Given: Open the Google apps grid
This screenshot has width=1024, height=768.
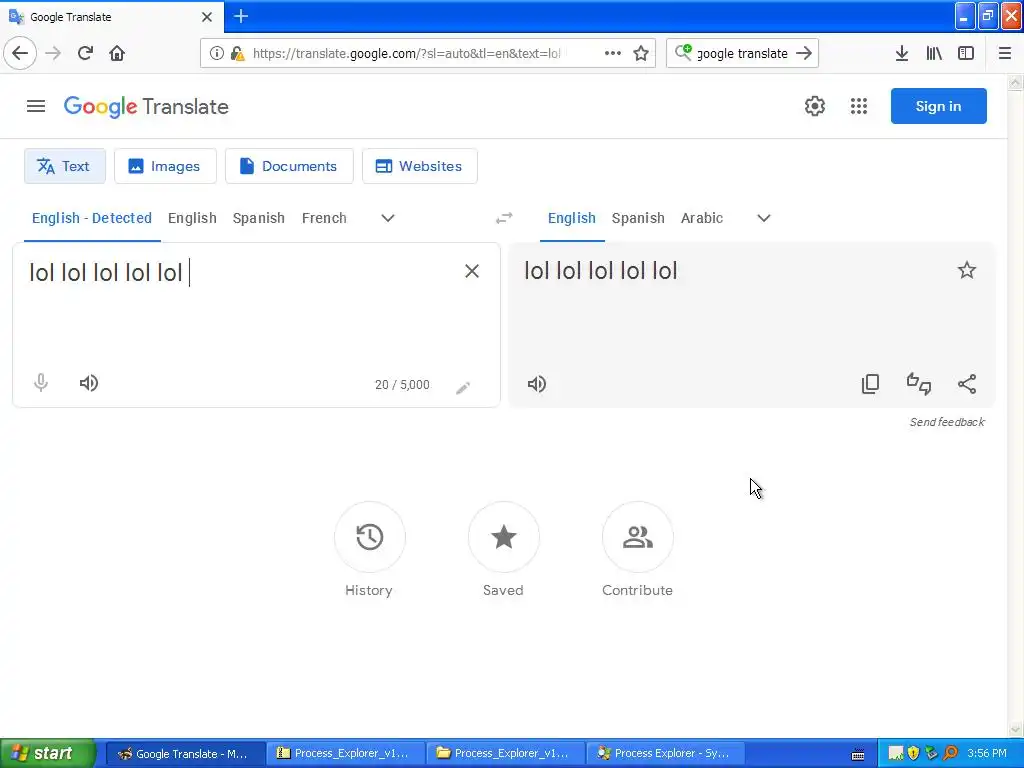Looking at the screenshot, I should tap(859, 106).
